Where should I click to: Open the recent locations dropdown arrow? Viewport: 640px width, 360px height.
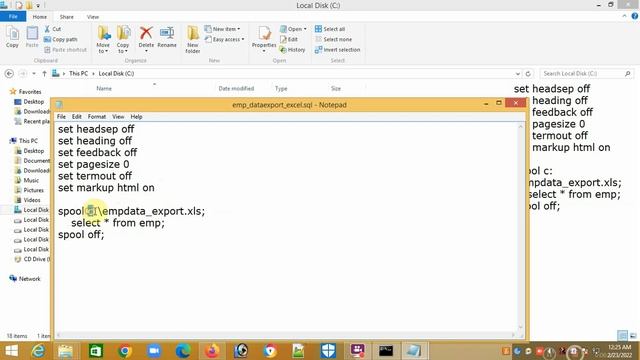(34, 73)
